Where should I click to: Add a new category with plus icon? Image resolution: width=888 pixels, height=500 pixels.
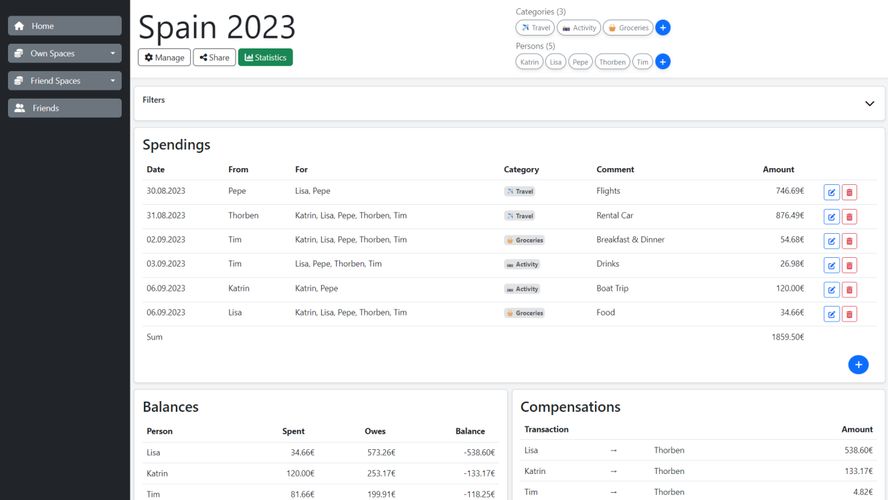click(662, 28)
